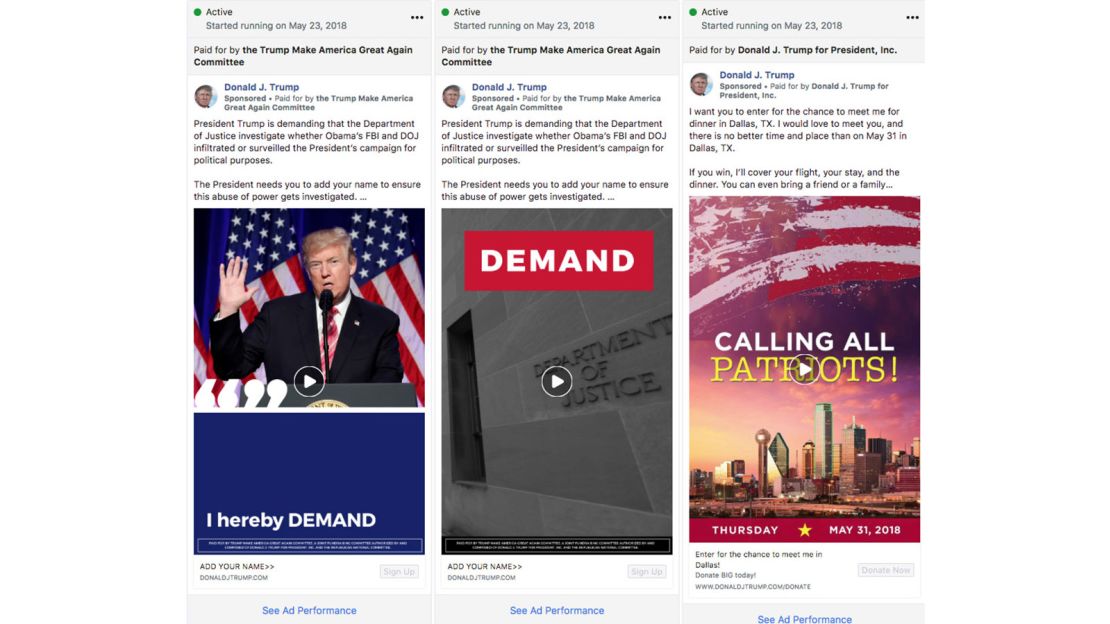
Task: Open the three-dot menu on the DEMAND ad card
Action: (665, 18)
